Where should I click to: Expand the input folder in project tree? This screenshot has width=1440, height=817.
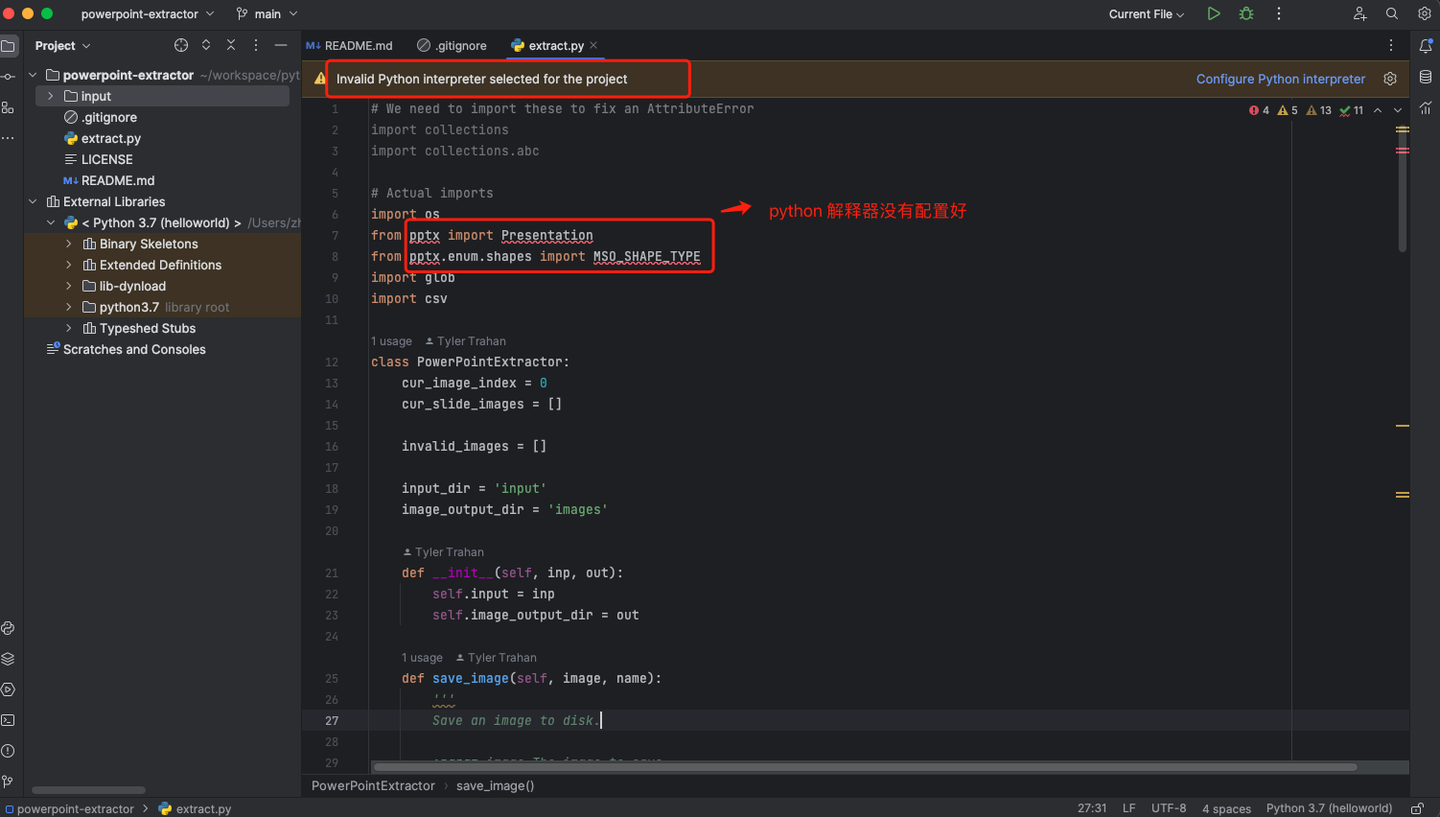coord(49,96)
